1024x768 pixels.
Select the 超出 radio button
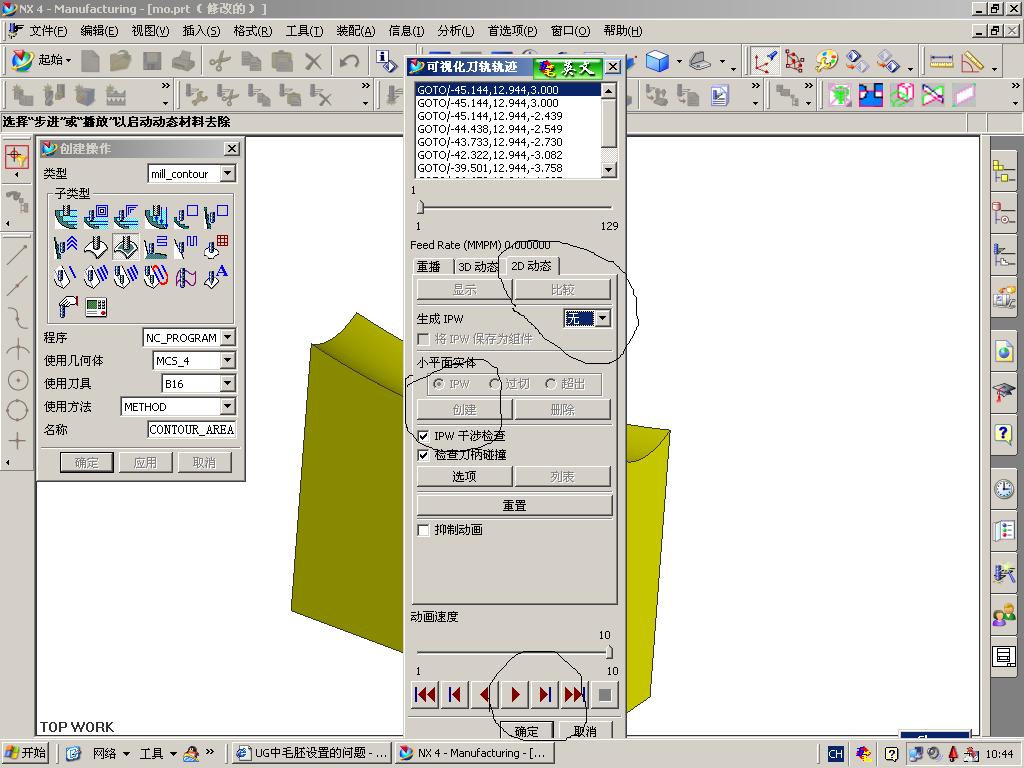pyautogui.click(x=551, y=384)
